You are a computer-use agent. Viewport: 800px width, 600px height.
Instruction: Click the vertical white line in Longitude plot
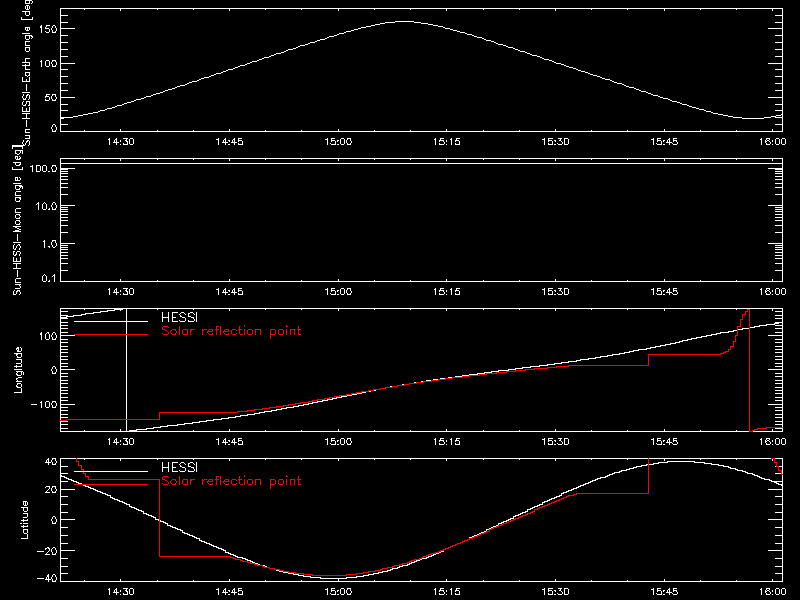127,370
